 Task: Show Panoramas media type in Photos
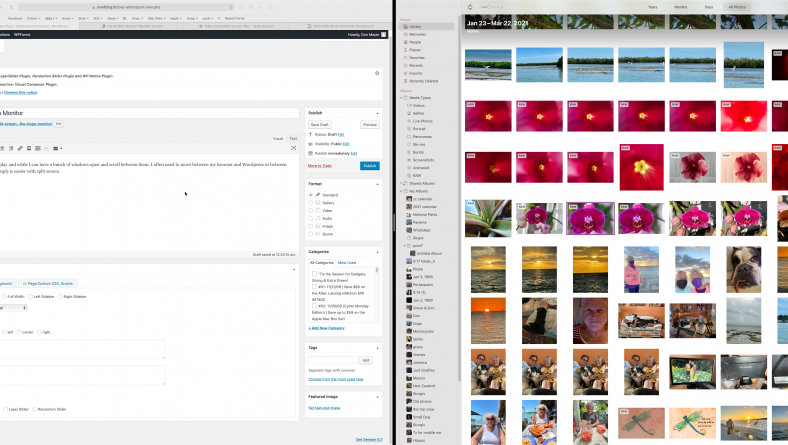tap(422, 137)
